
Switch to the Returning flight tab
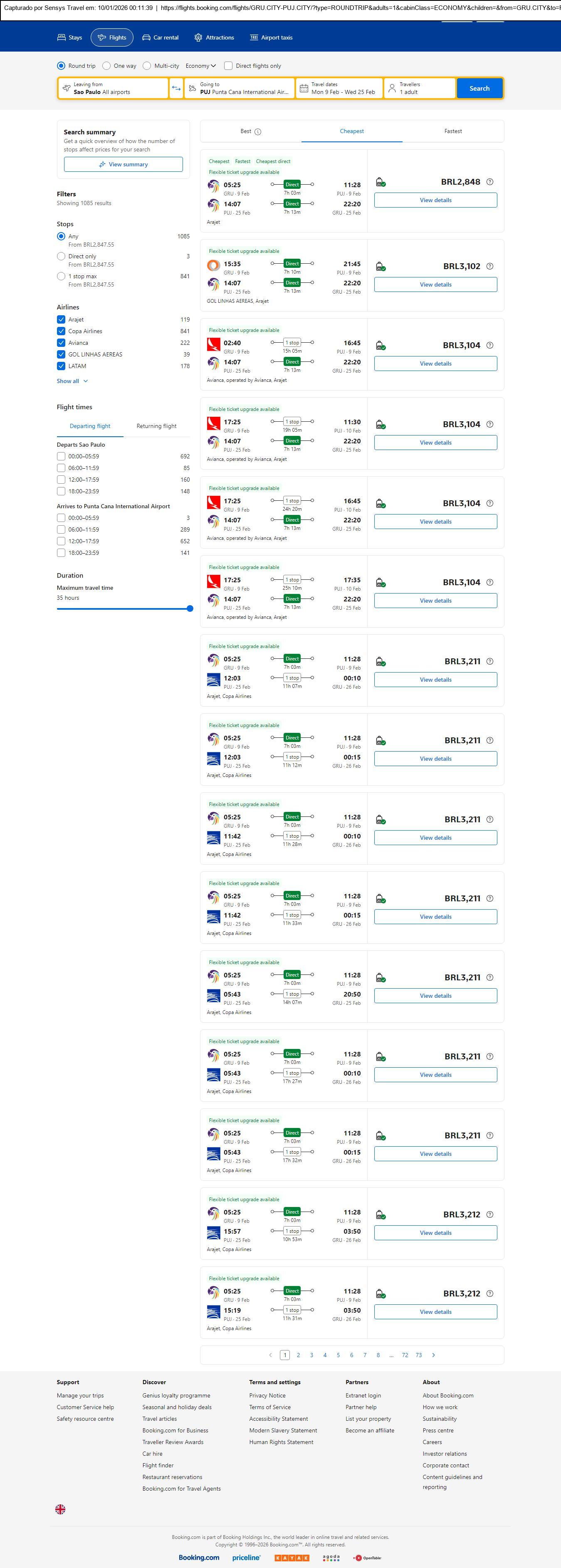[156, 426]
